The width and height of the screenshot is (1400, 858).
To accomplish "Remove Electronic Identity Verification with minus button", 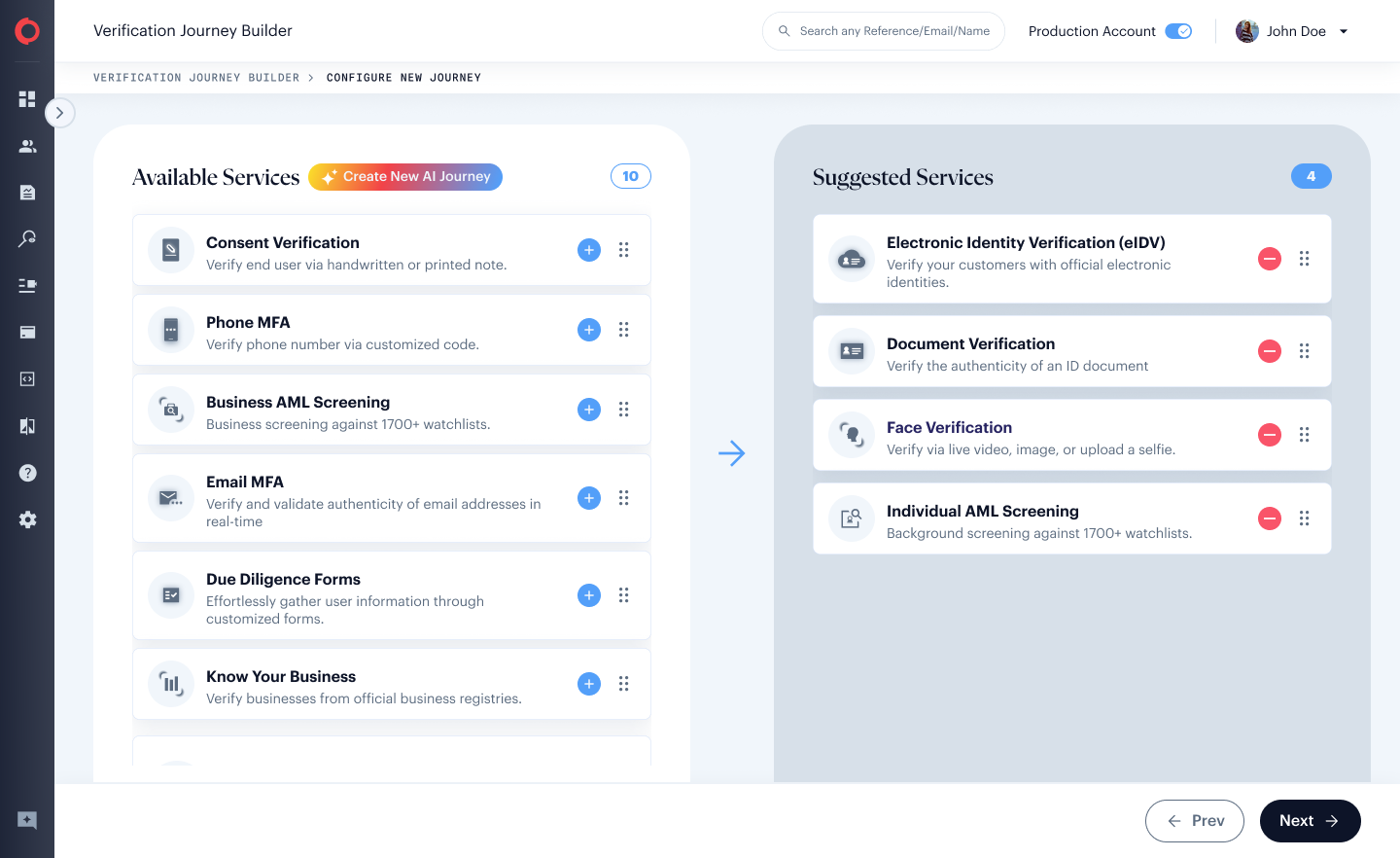I will pyautogui.click(x=1270, y=259).
